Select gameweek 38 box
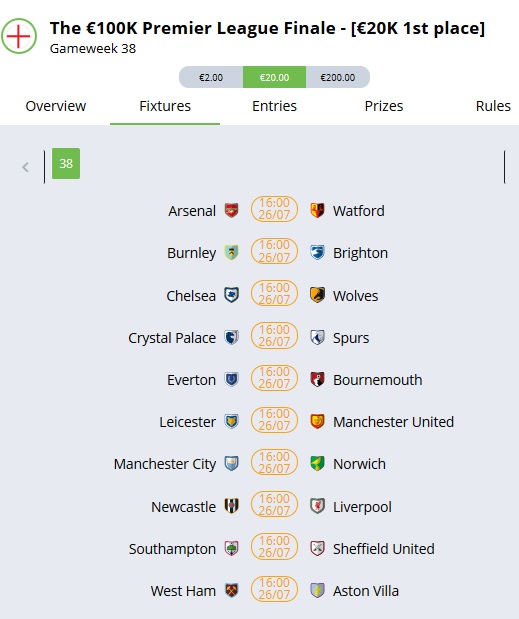This screenshot has height=619, width=519. 66,163
